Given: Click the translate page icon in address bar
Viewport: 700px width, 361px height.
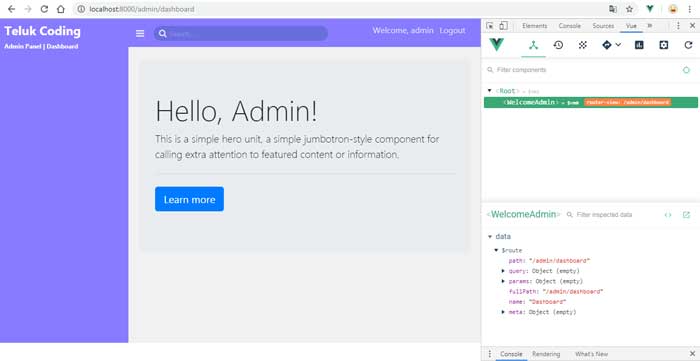Looking at the screenshot, I should click(613, 9).
